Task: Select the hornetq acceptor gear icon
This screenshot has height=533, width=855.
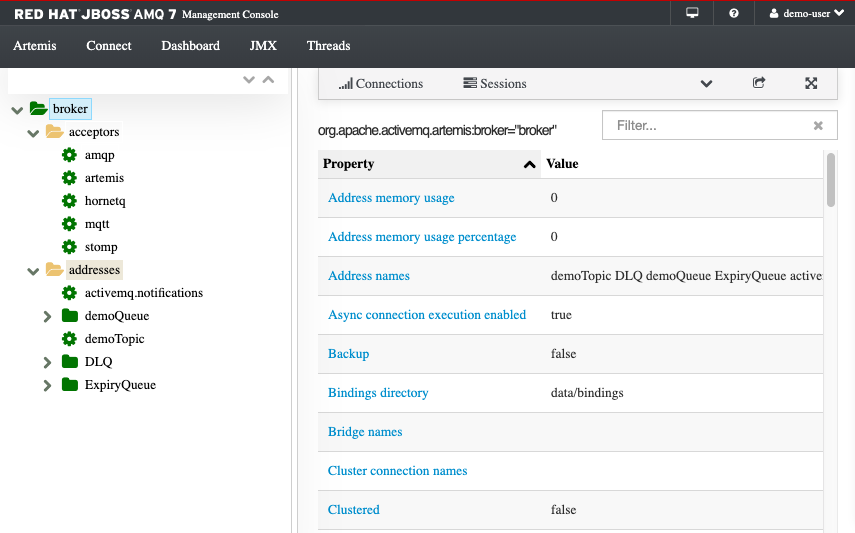Action: coord(69,201)
